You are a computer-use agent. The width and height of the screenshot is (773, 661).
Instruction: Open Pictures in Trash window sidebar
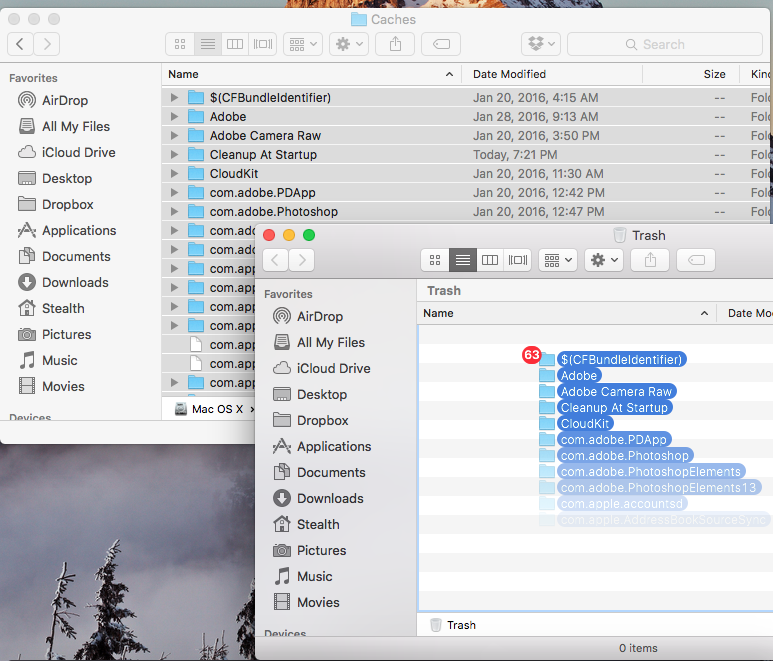point(309,551)
